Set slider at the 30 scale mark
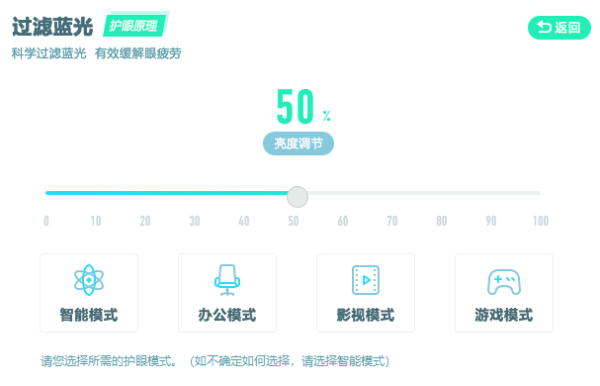 194,221
